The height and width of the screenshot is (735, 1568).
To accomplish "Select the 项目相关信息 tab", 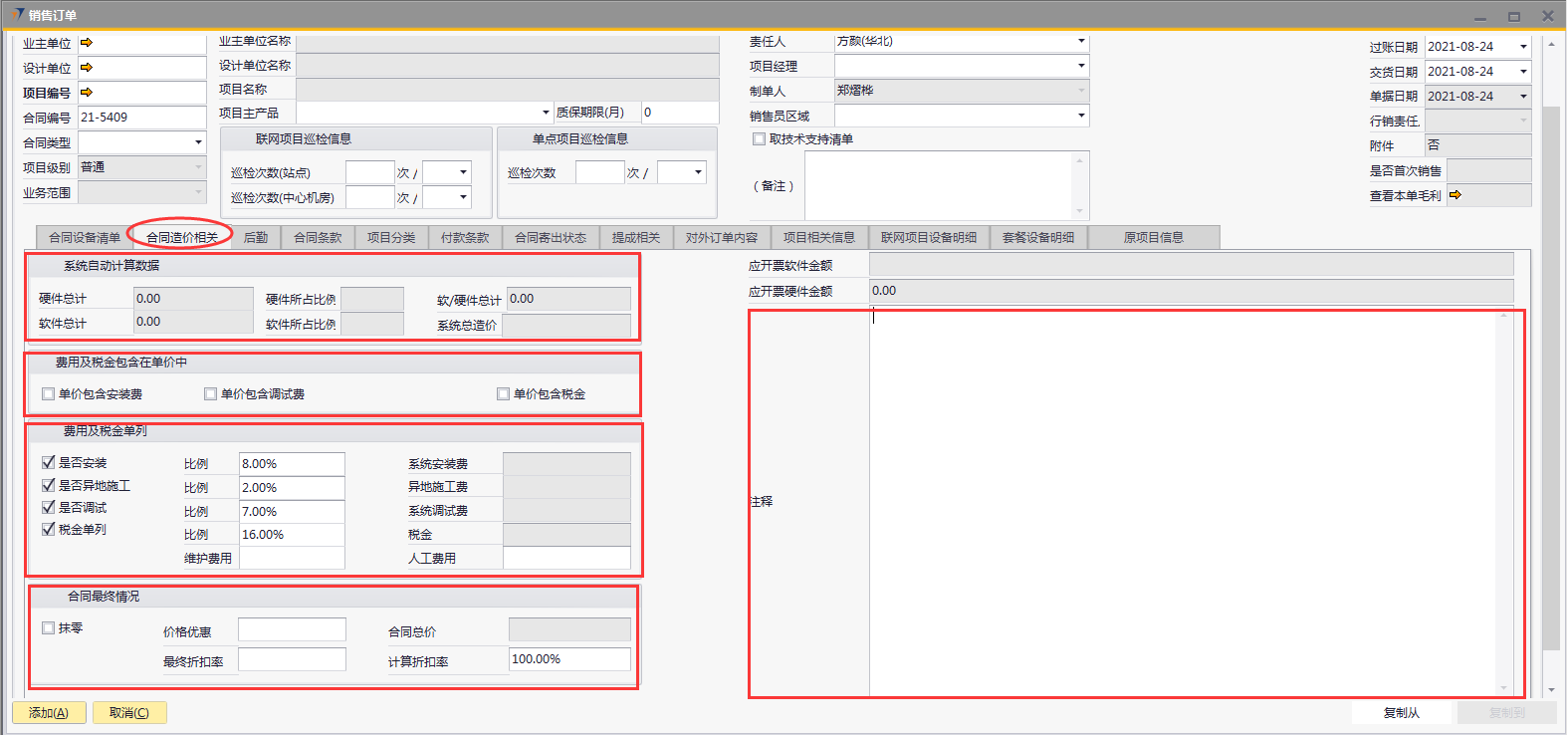I will click(x=818, y=238).
